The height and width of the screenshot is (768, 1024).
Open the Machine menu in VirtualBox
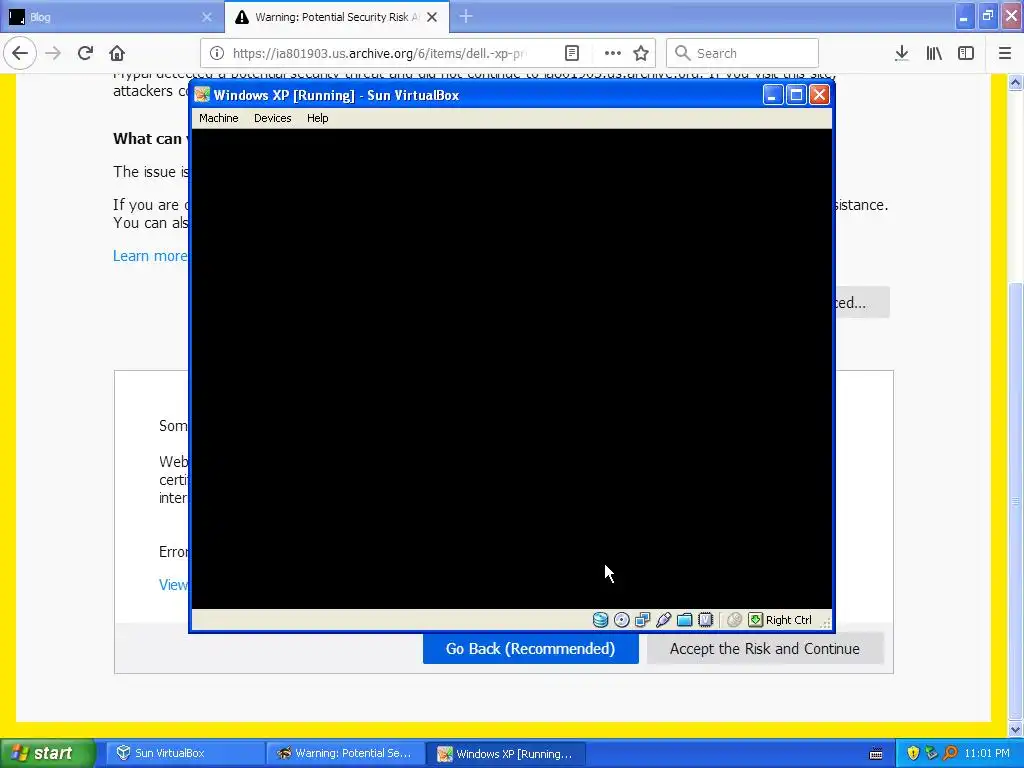click(x=219, y=118)
